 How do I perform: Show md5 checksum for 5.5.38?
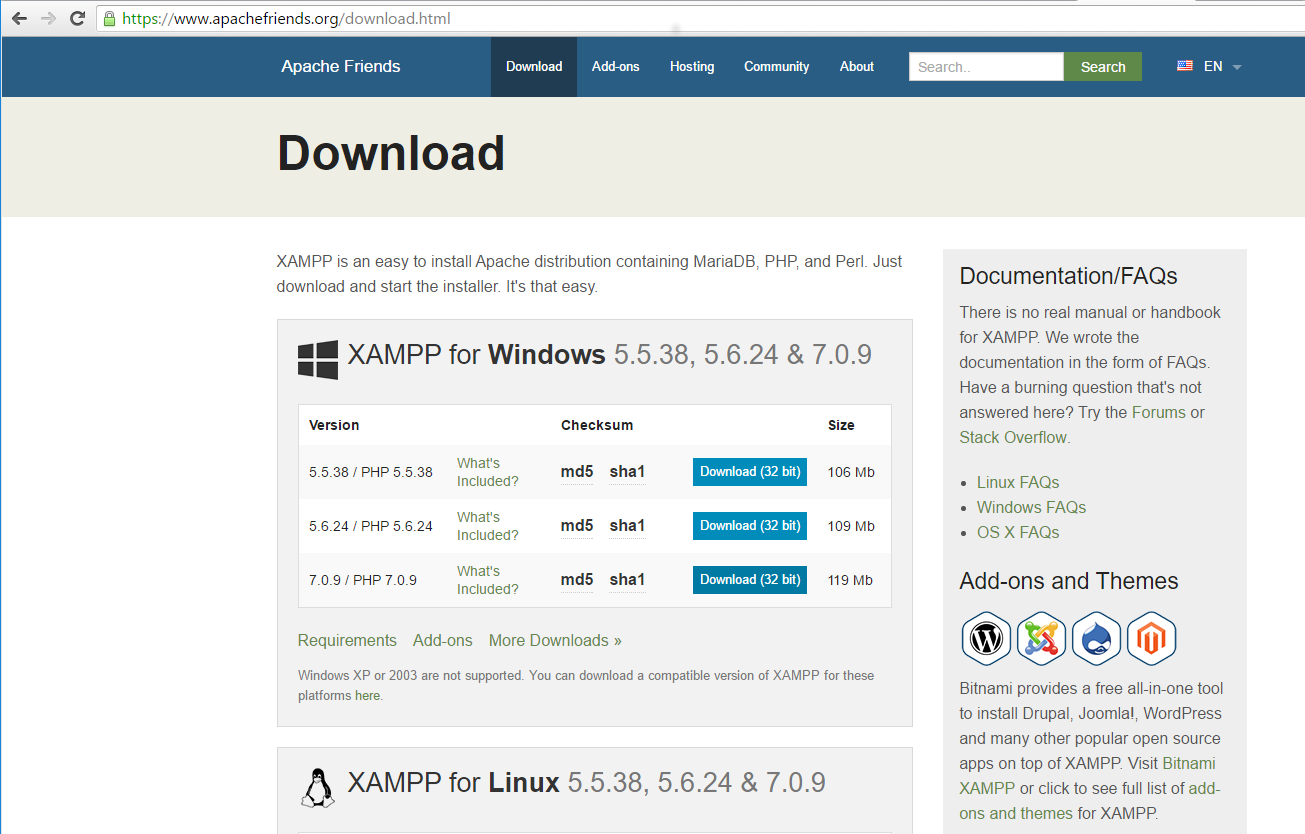click(577, 472)
